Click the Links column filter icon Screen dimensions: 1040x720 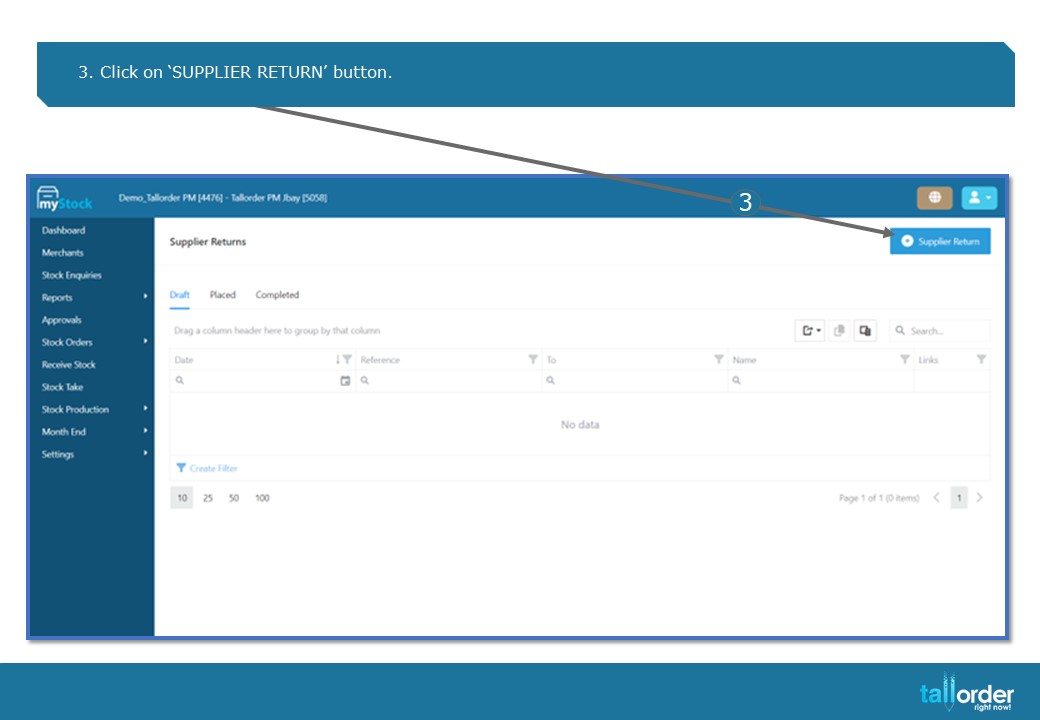coord(981,359)
